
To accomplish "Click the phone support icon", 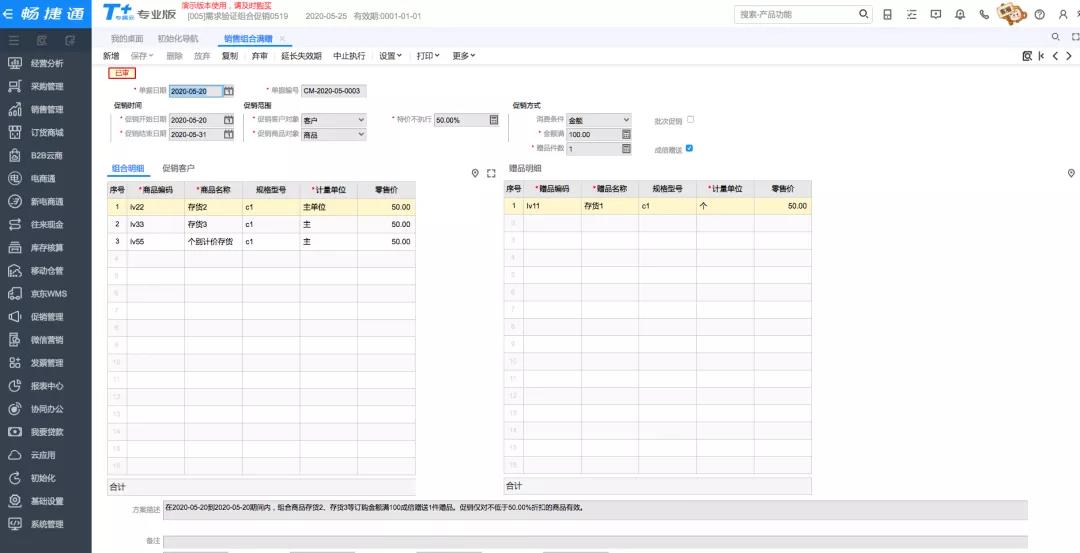I will pyautogui.click(x=985, y=14).
